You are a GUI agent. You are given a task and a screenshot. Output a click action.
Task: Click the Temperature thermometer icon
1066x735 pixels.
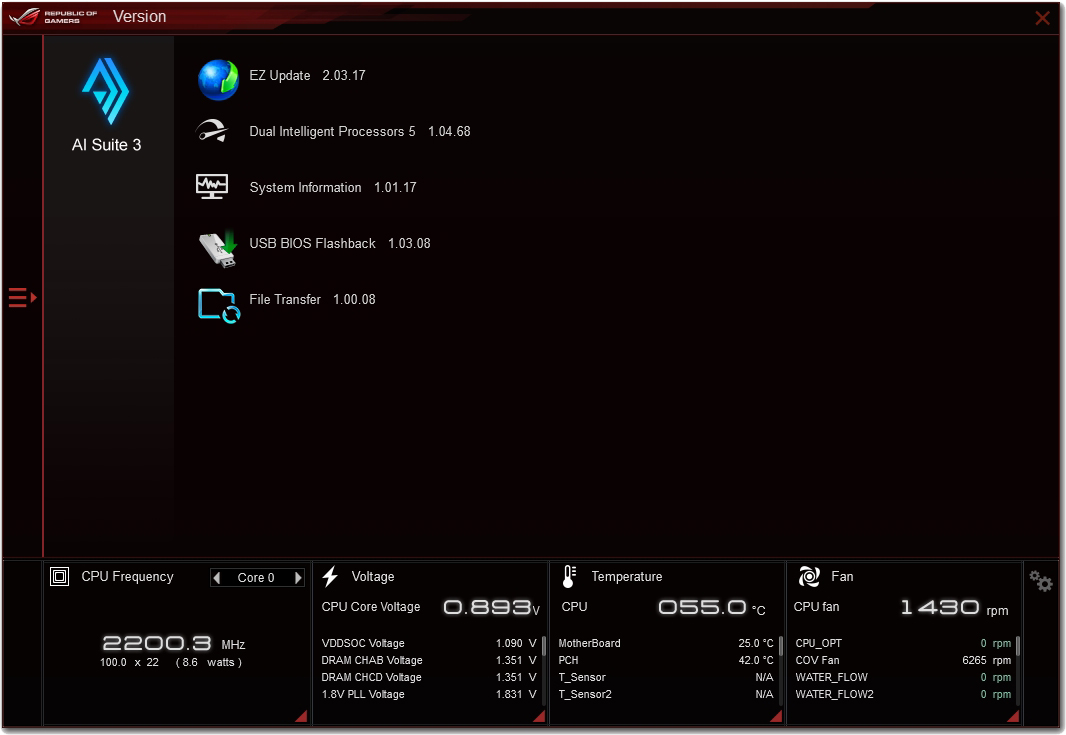tap(570, 577)
